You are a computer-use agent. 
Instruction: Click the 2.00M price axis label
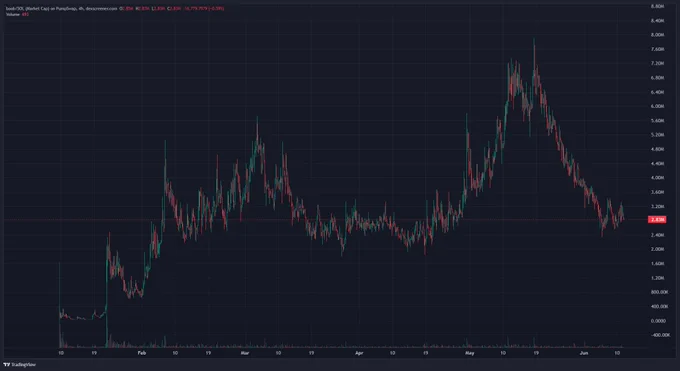coord(657,250)
